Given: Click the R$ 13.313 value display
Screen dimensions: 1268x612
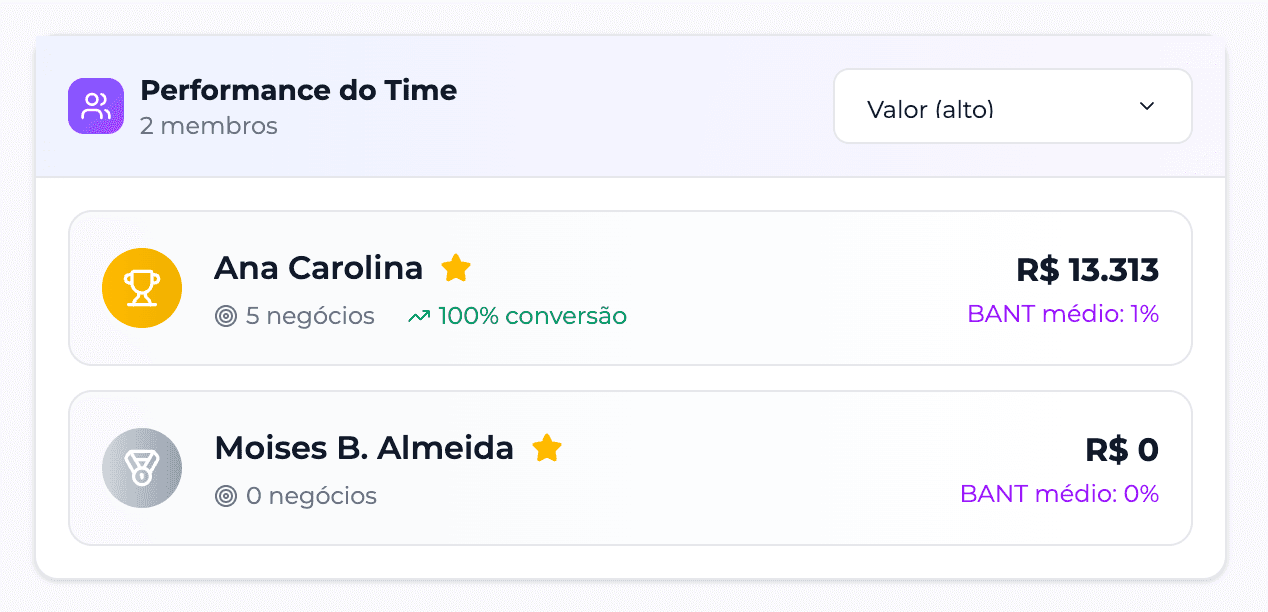Looking at the screenshot, I should [1084, 270].
